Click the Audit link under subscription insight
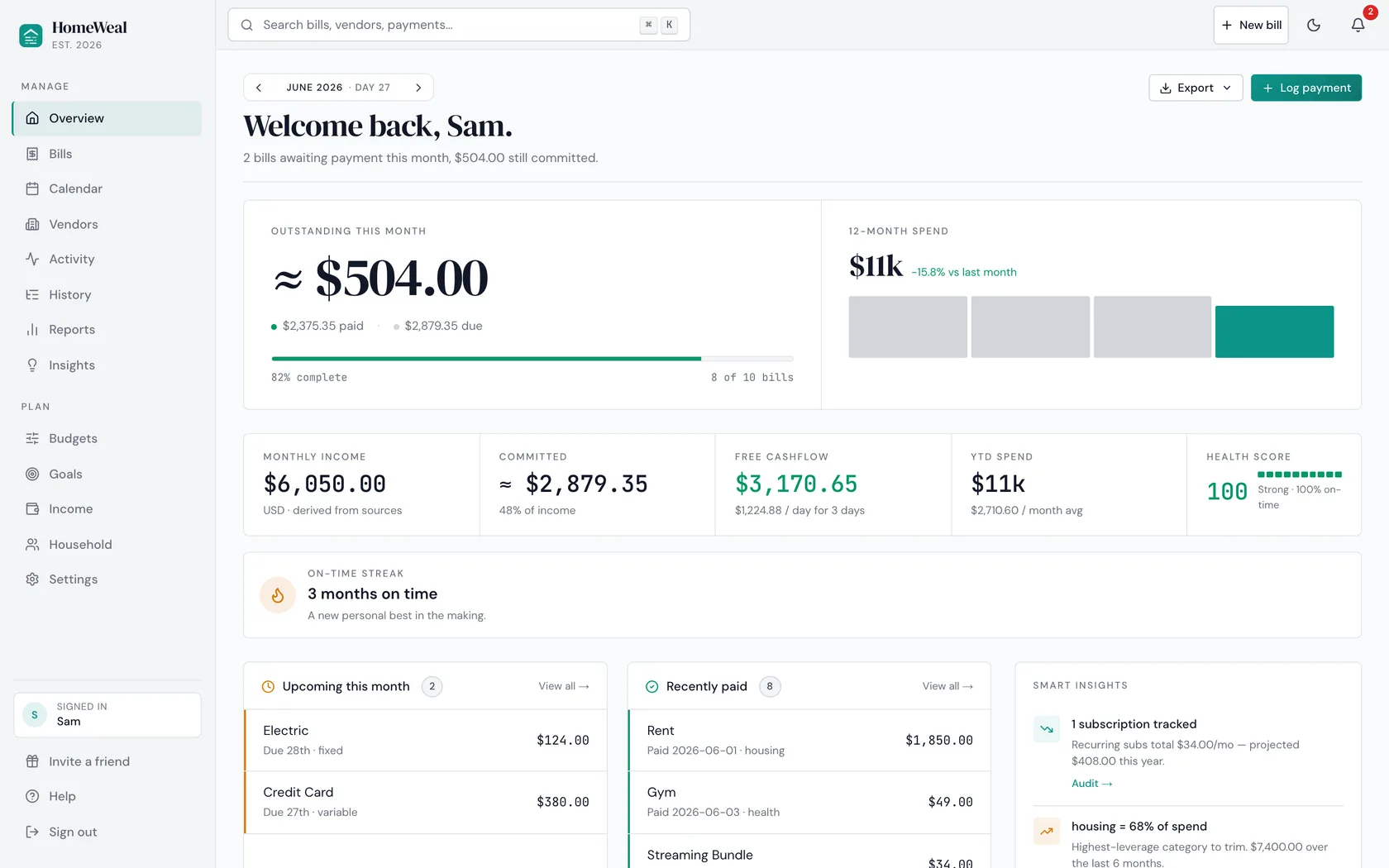 coord(1091,783)
